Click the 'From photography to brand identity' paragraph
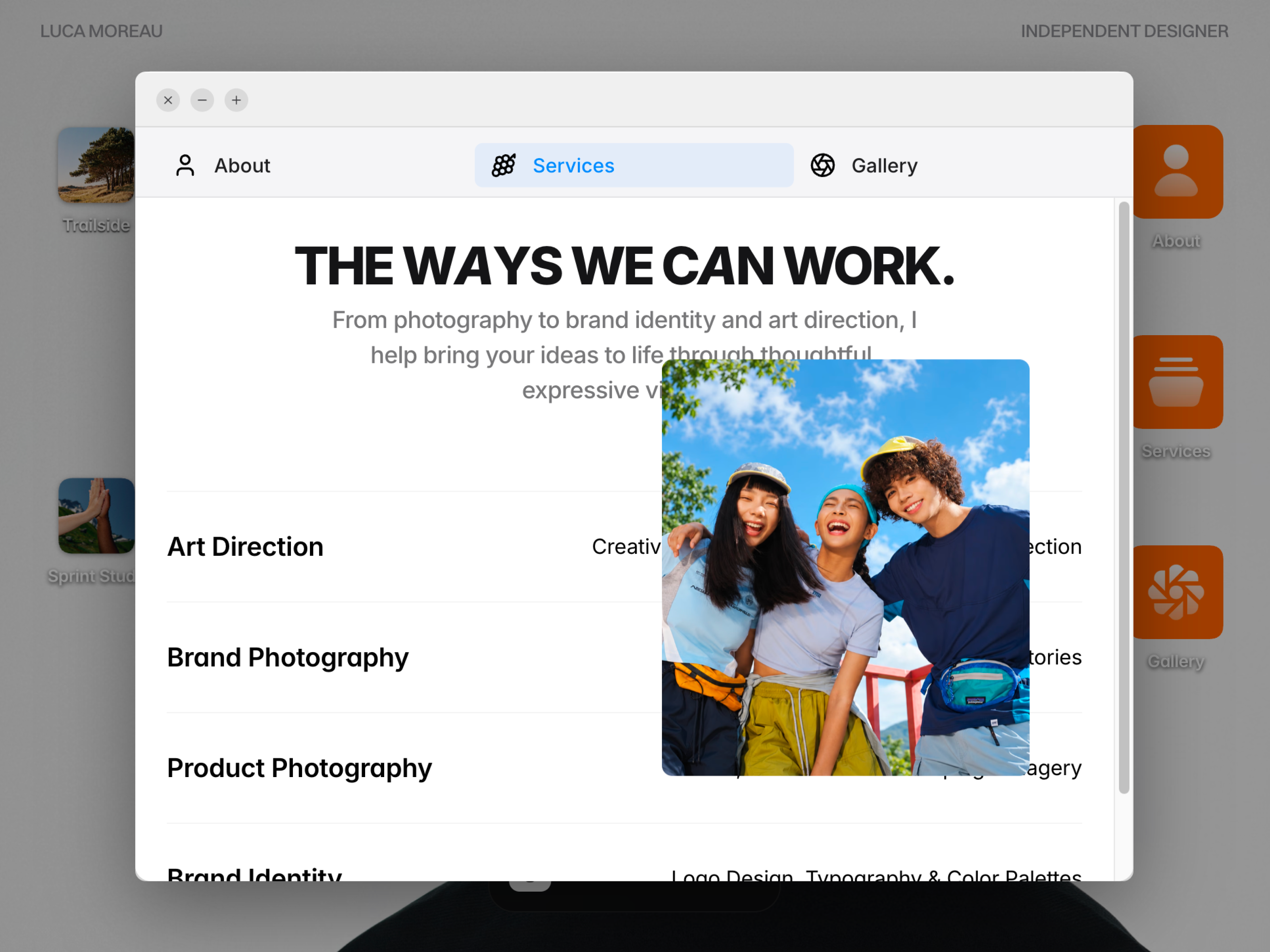Image resolution: width=1270 pixels, height=952 pixels. 624,355
